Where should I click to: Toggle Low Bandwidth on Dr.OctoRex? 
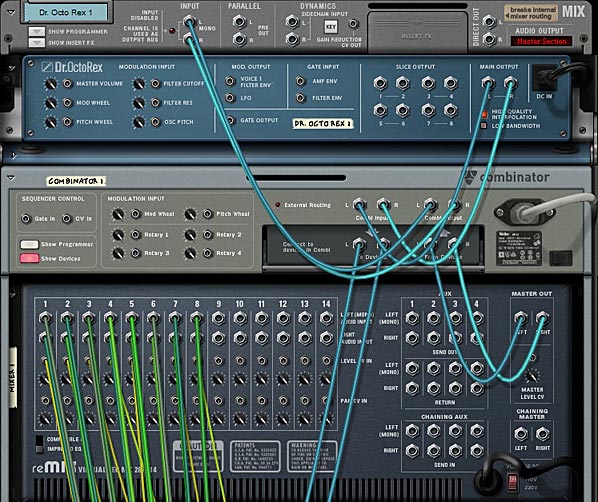pos(484,126)
